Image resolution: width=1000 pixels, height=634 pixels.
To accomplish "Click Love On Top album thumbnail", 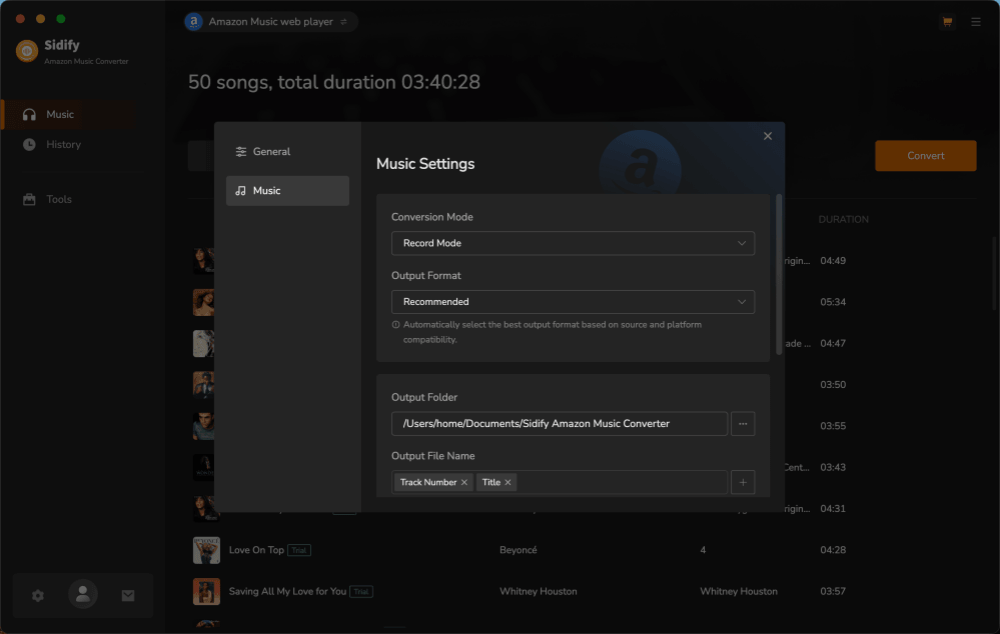I will [x=206, y=550].
